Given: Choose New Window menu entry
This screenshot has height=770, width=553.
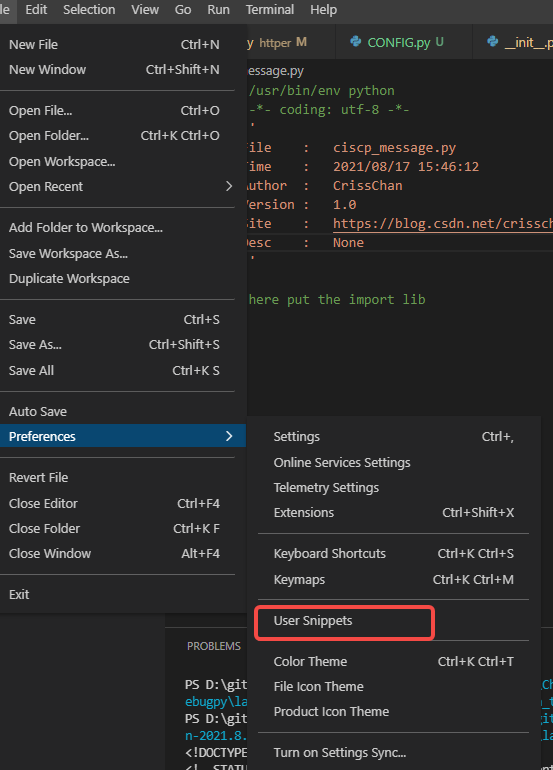Looking at the screenshot, I should [117, 70].
